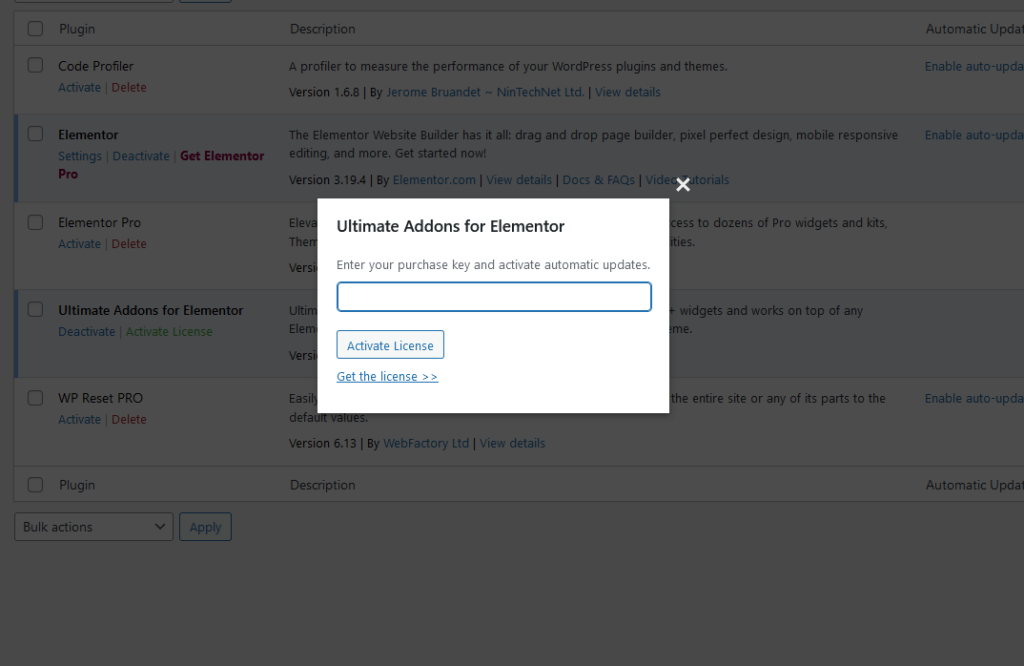This screenshot has height=666, width=1024.
Task: Delete the Code Profiler plugin
Action: pyautogui.click(x=129, y=87)
